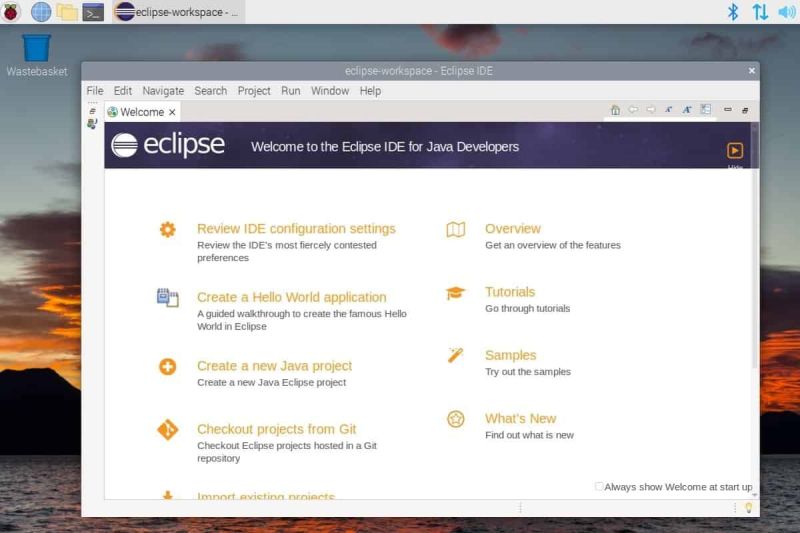Open the Overview link
The width and height of the screenshot is (800, 533).
513,229
